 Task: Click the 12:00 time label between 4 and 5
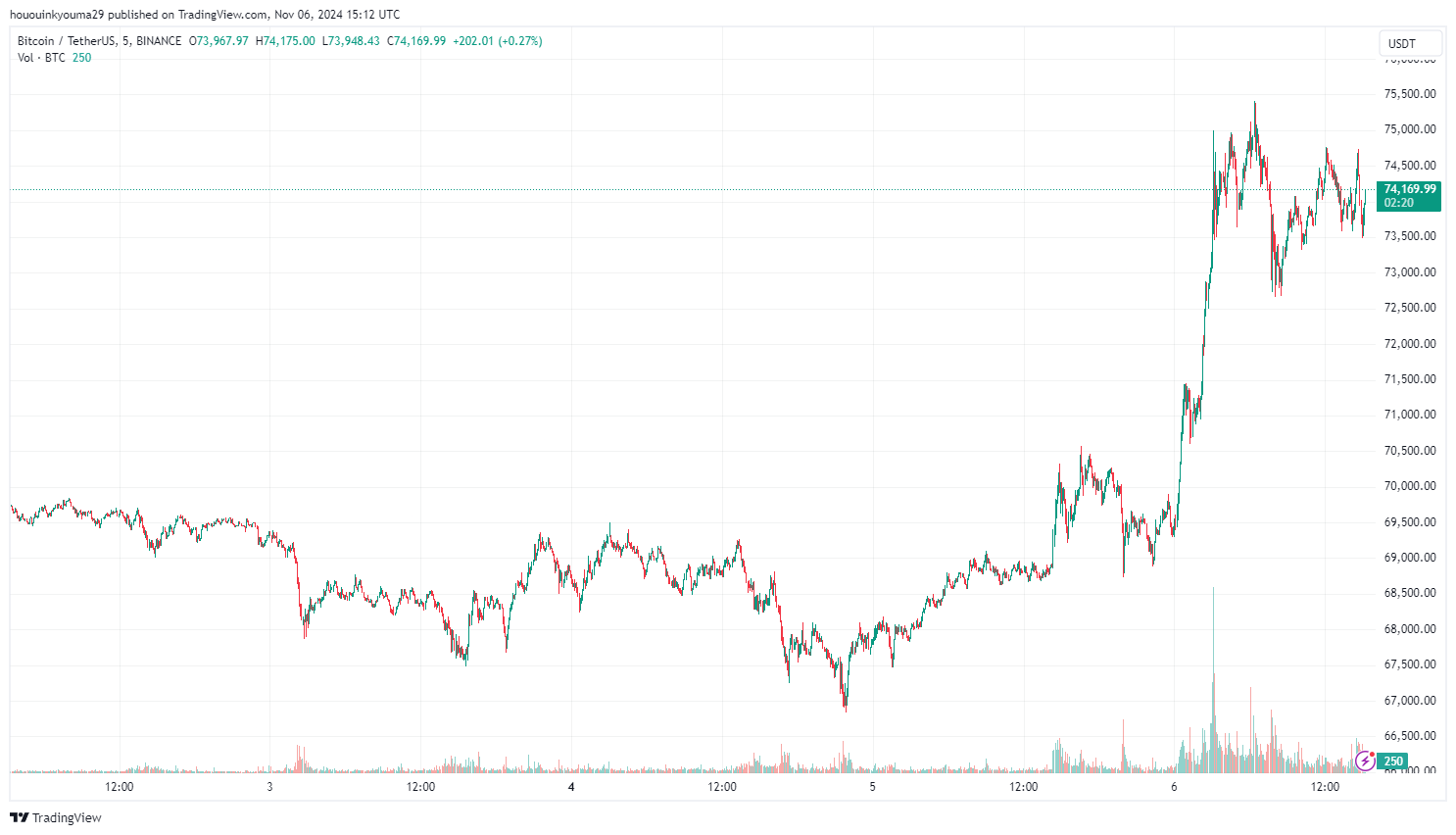pos(723,787)
